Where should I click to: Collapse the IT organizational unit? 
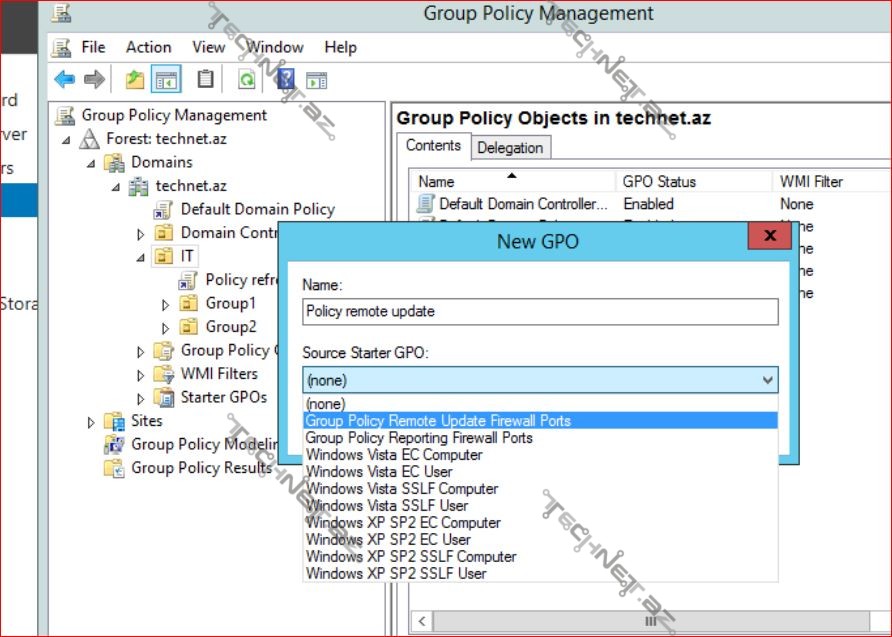coord(141,257)
